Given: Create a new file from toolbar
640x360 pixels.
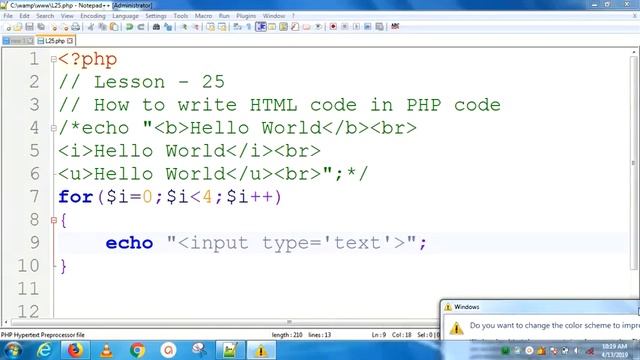Looking at the screenshot, I should 8,27.
